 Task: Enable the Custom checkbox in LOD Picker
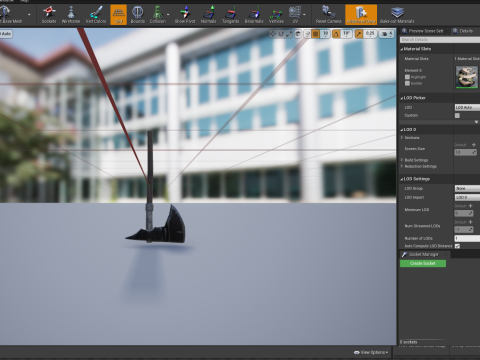[x=457, y=115]
